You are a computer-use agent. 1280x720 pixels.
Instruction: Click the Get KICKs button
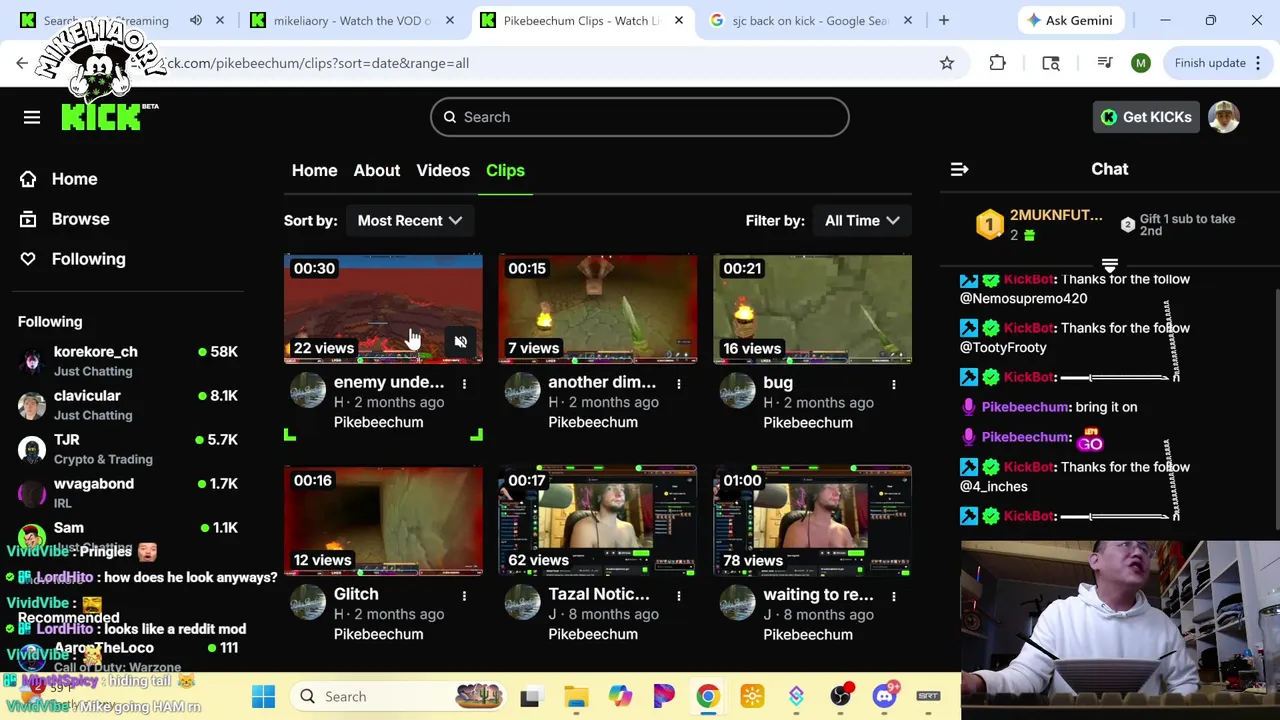(1146, 117)
